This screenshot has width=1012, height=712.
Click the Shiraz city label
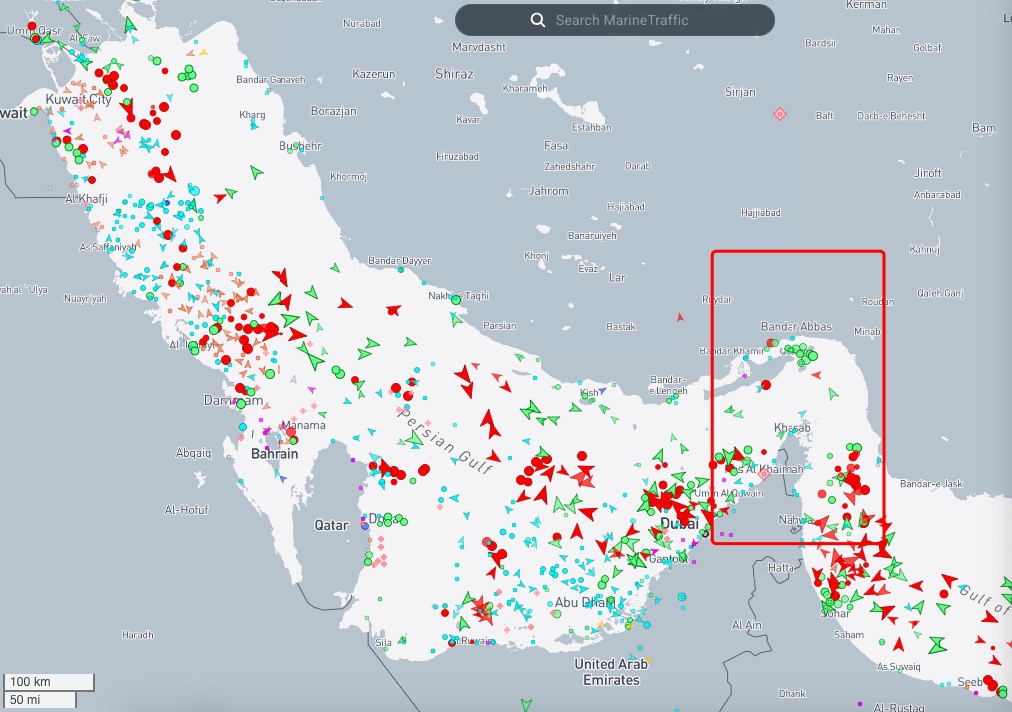(454, 73)
